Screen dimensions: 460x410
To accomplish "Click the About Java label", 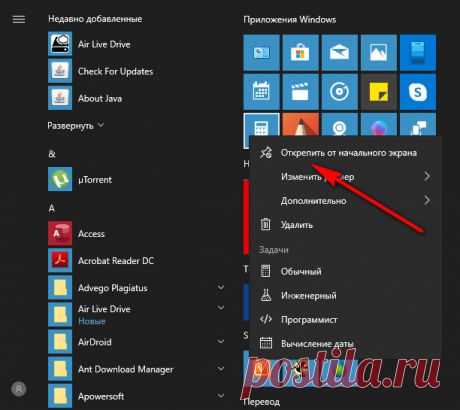I will click(100, 99).
